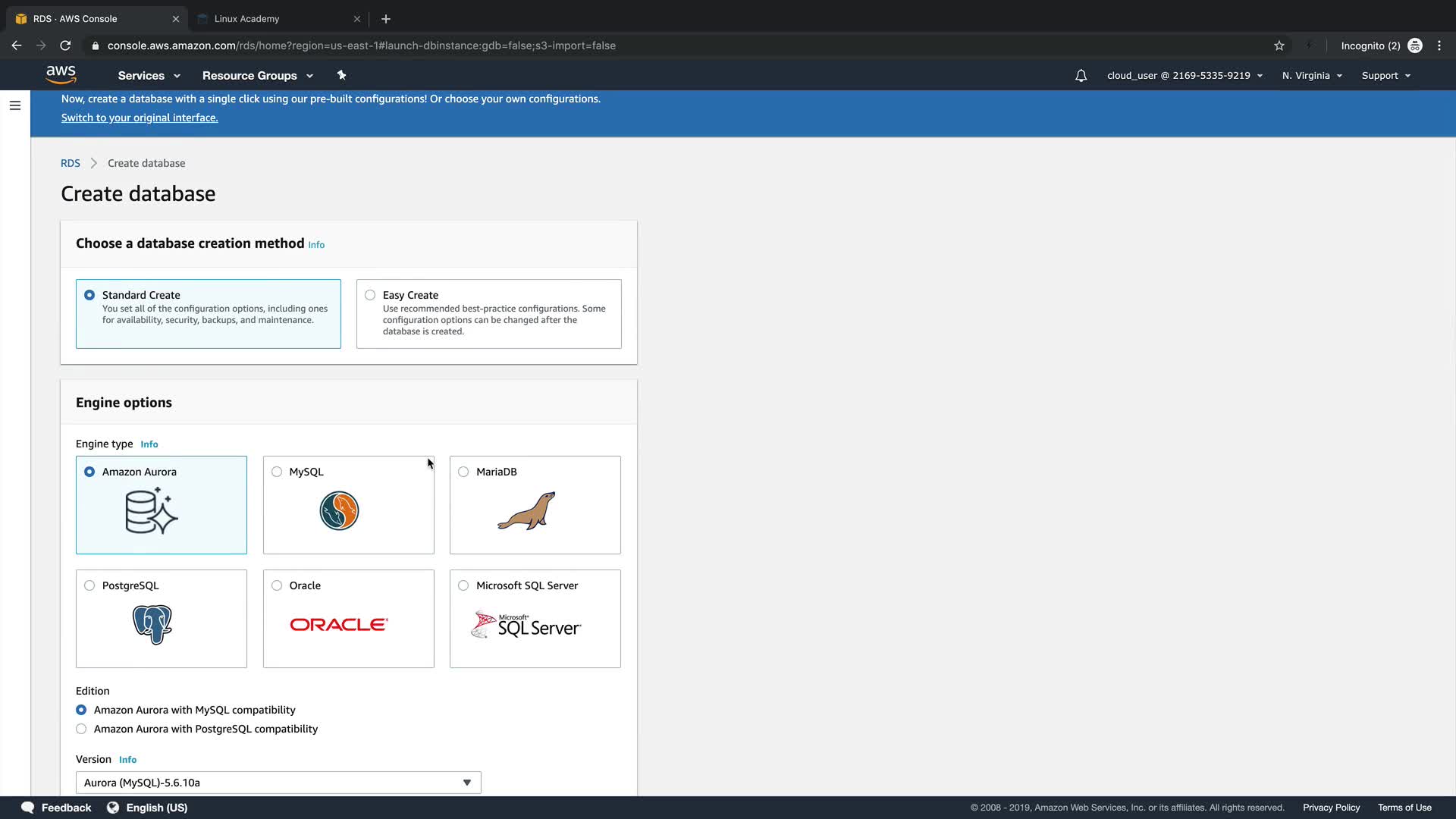Choose Amazon Aurora with PostgreSQL compatibility
This screenshot has width=1456, height=819.
(81, 729)
